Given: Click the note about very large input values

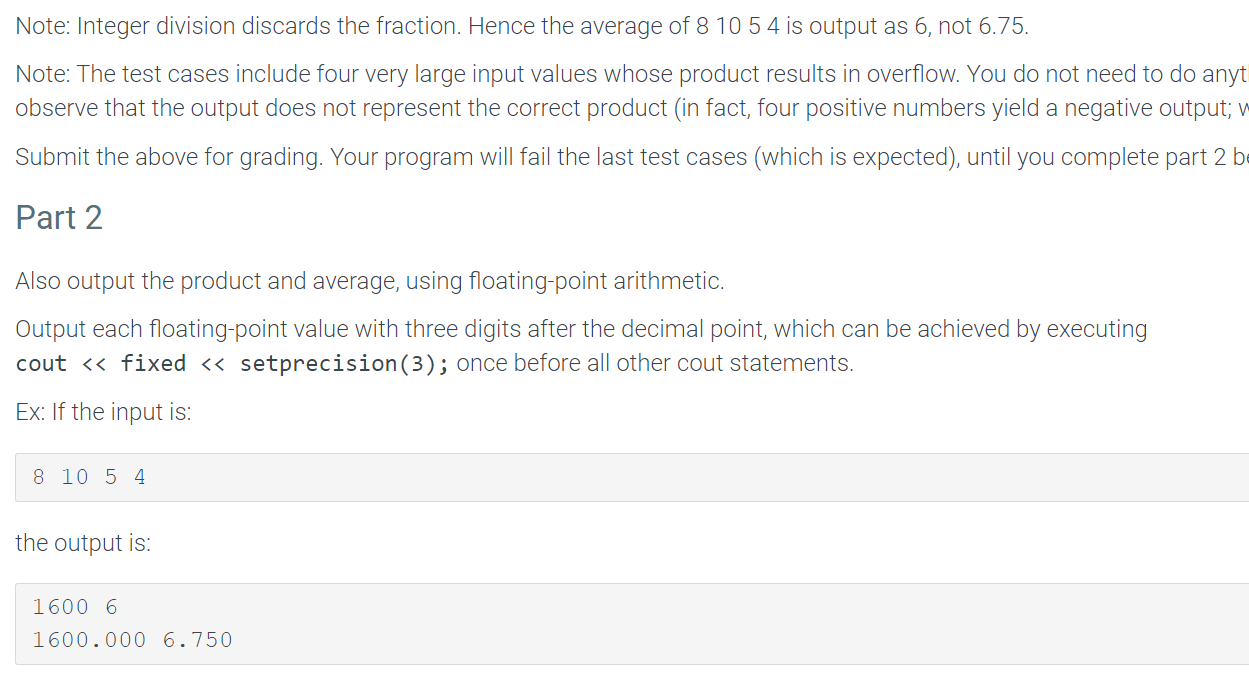Looking at the screenshot, I should pos(632,91).
